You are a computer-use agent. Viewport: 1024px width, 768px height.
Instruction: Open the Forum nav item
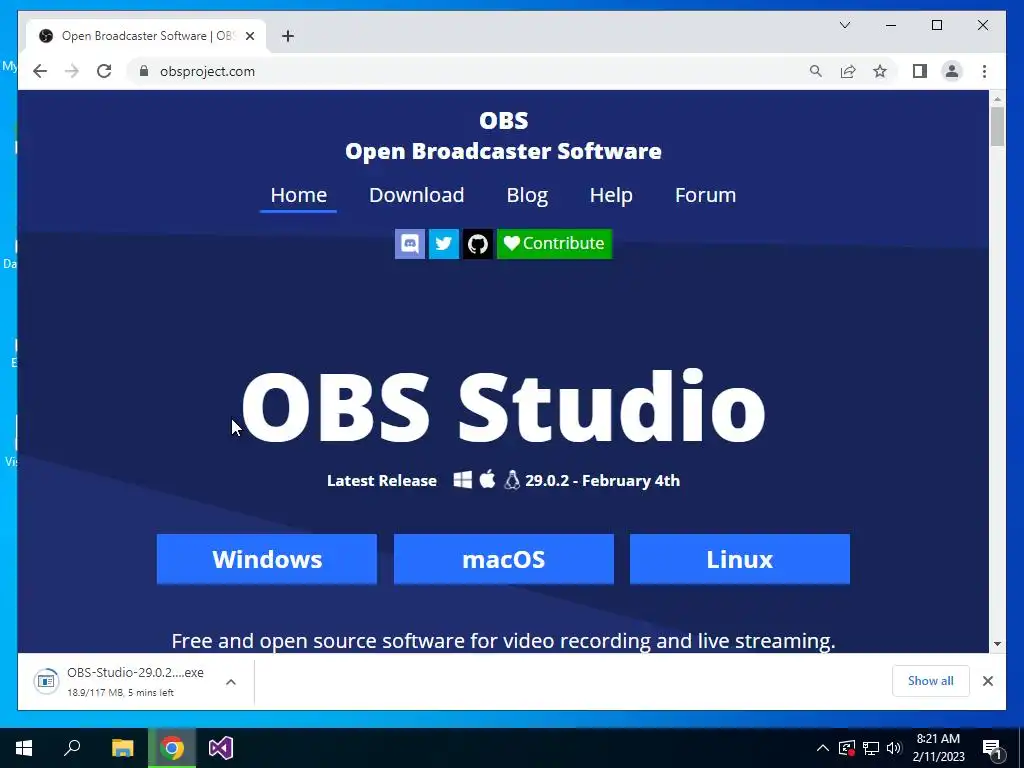pos(705,195)
